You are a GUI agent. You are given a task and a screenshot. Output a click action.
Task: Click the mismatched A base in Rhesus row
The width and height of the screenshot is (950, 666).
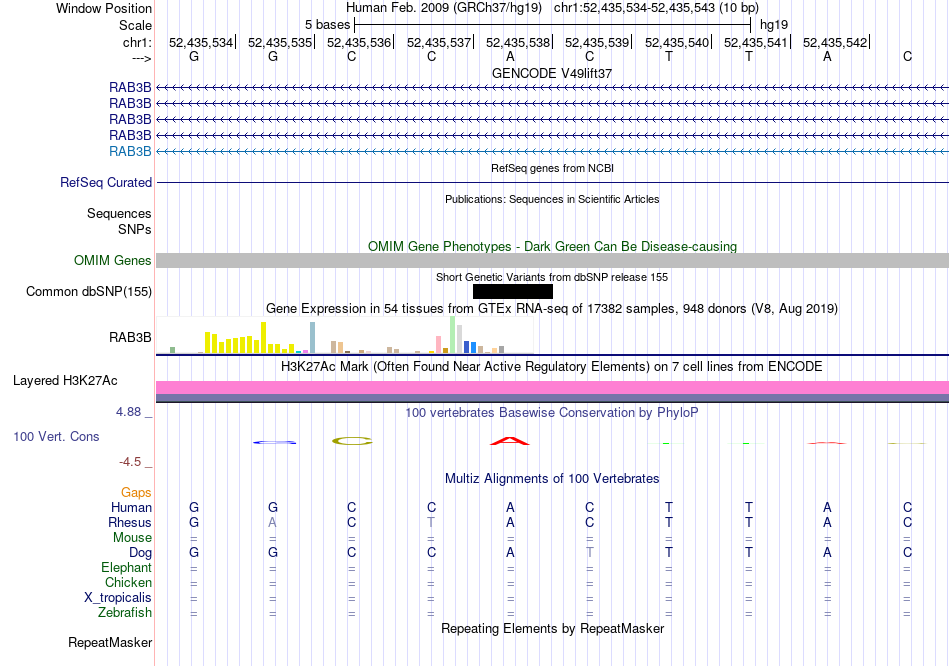point(273,522)
